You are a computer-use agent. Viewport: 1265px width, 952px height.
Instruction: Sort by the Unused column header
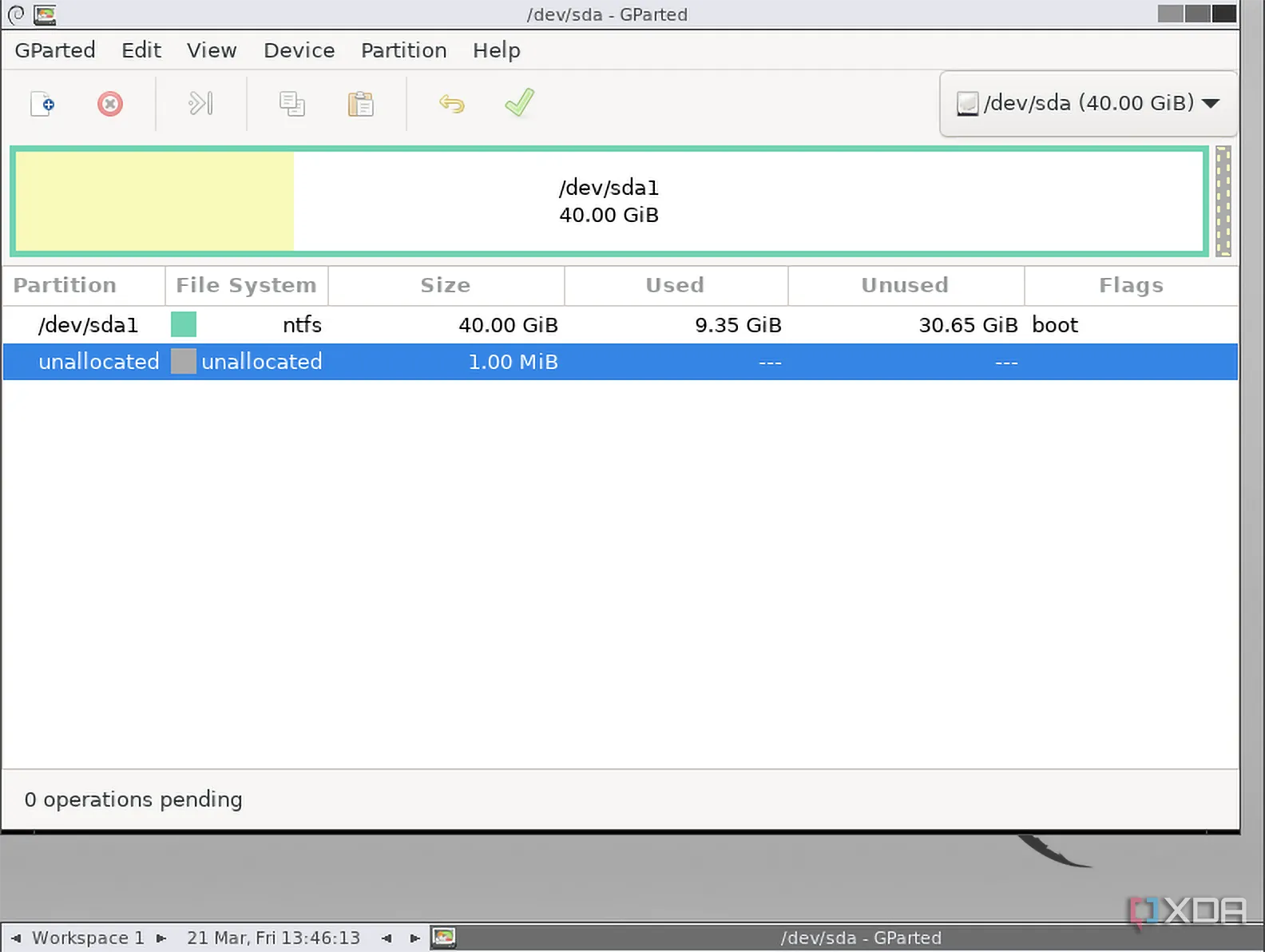click(x=906, y=285)
